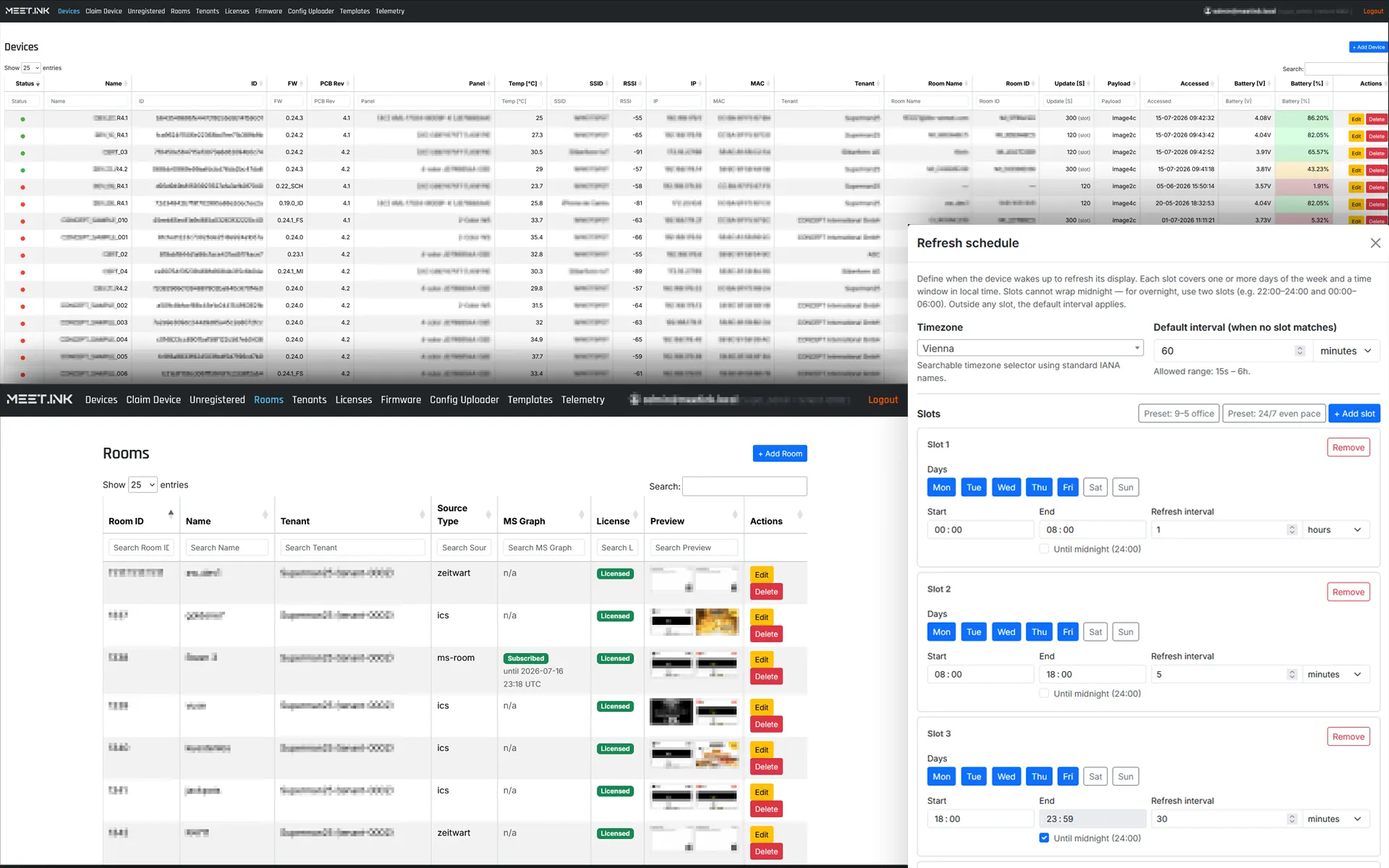Sort devices by FW column
The width and height of the screenshot is (1389, 868).
click(287, 84)
